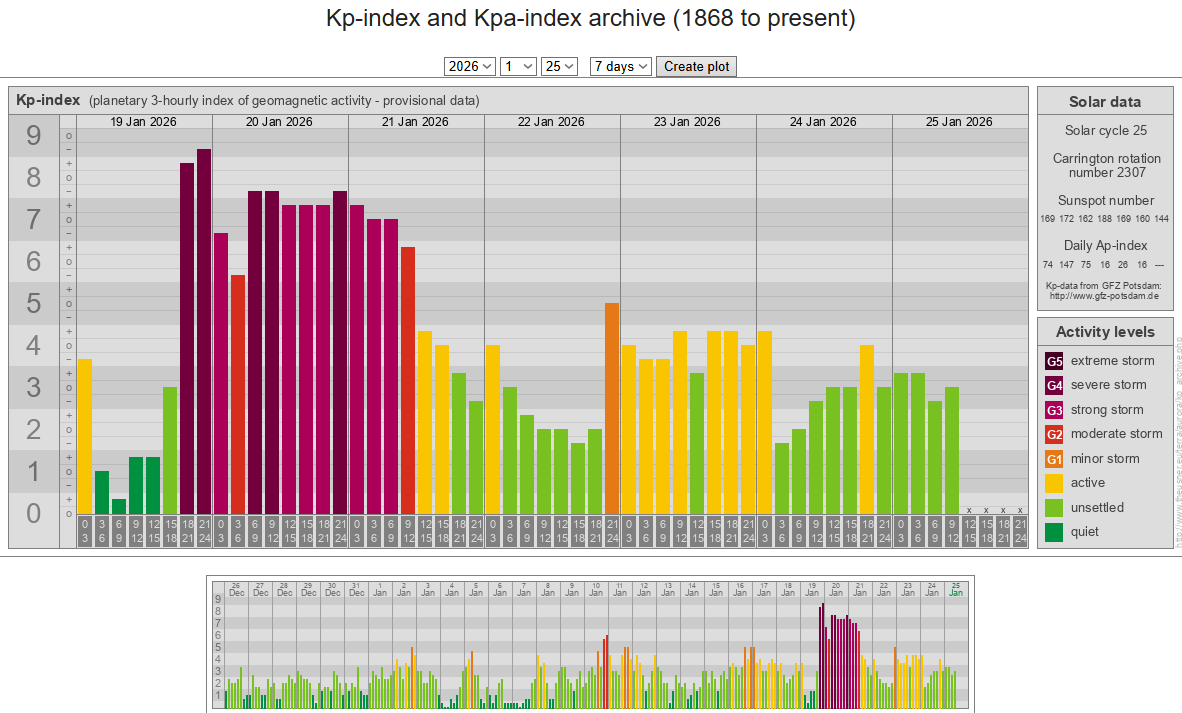Click the long-term Kp overview thumbnail chart
Image resolution: width=1182 pixels, height=713 pixels.
(590, 643)
